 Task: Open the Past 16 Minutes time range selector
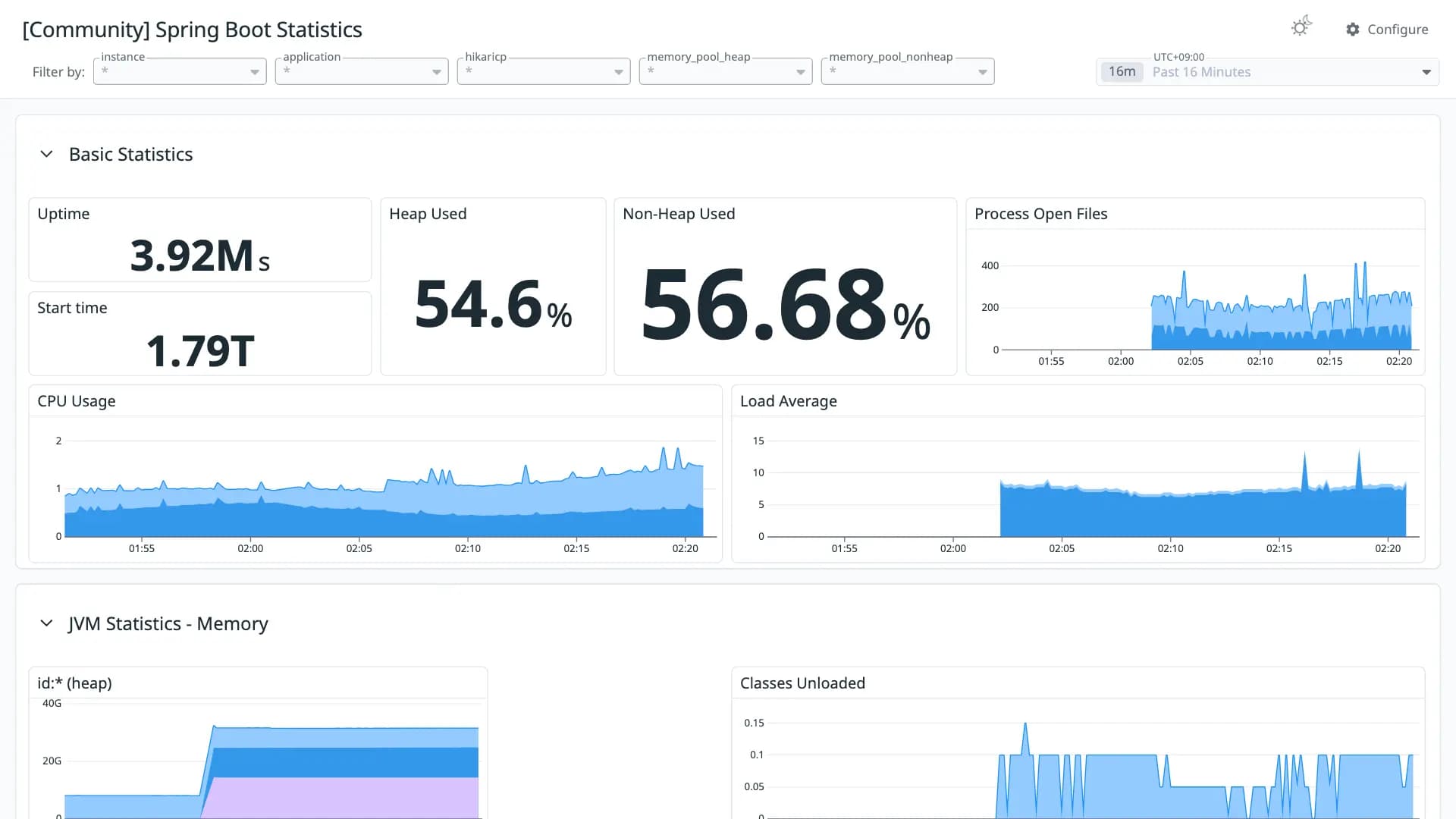click(1267, 71)
